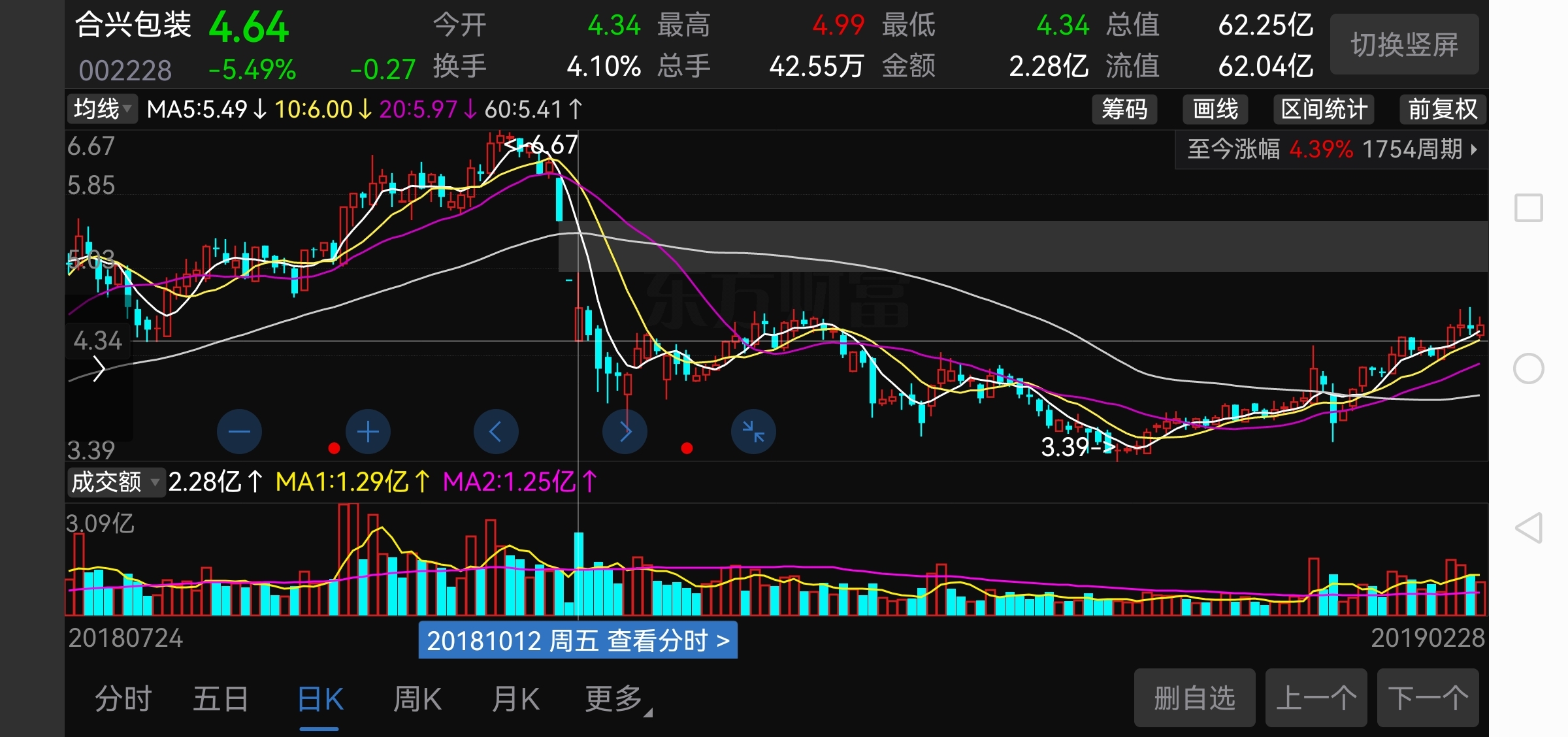Tap the collapse arrows circle icon
Screen dimensions: 1568x737
point(753,432)
